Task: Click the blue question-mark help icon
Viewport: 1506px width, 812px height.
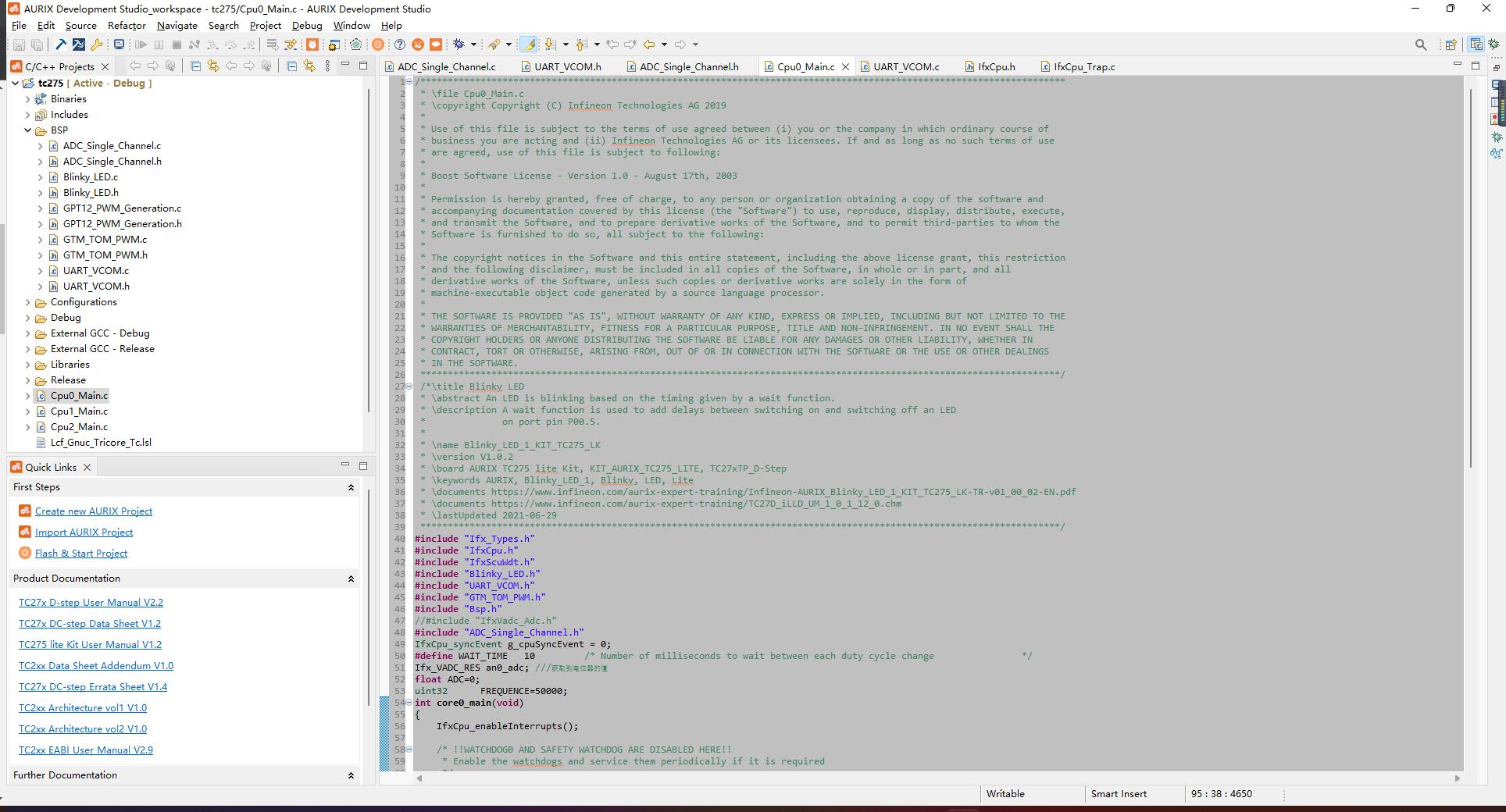Action: pos(400,45)
